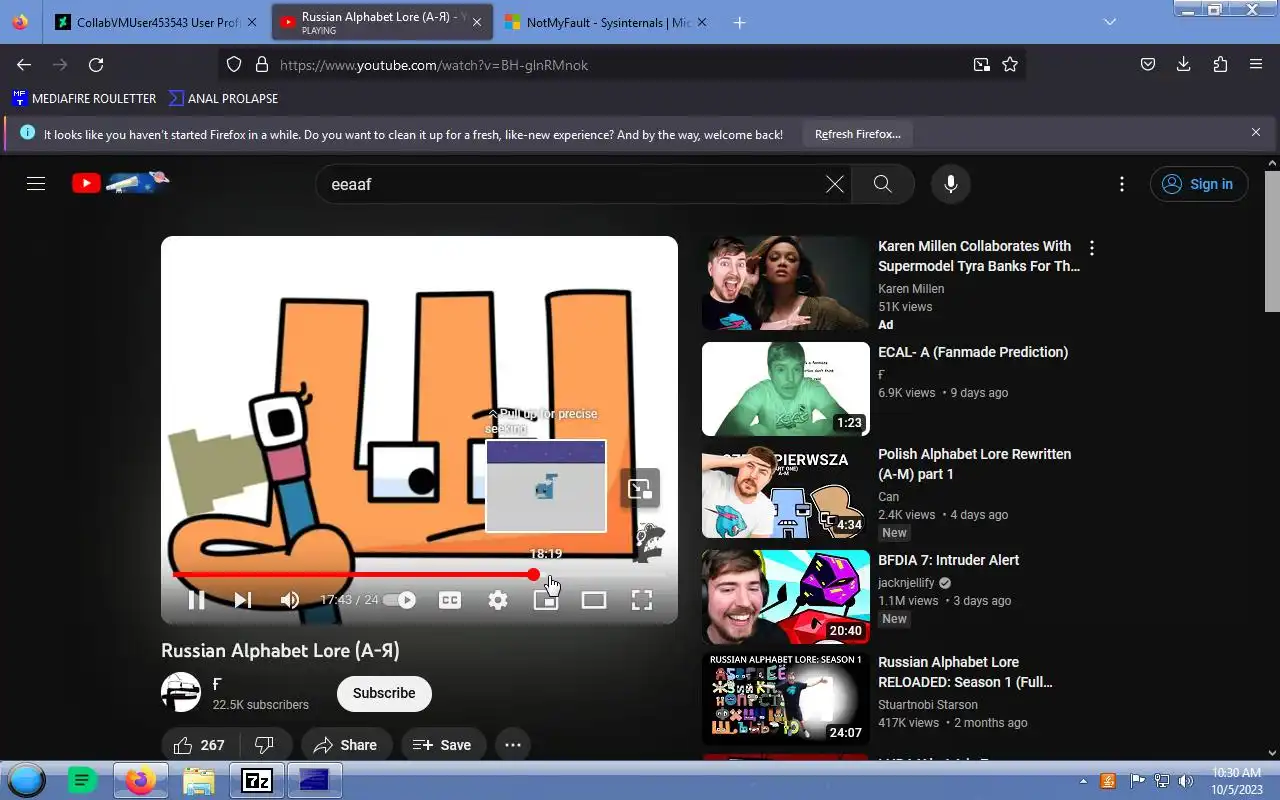Viewport: 1280px width, 800px height.
Task: Open the system tray volume icon
Action: (x=1186, y=781)
